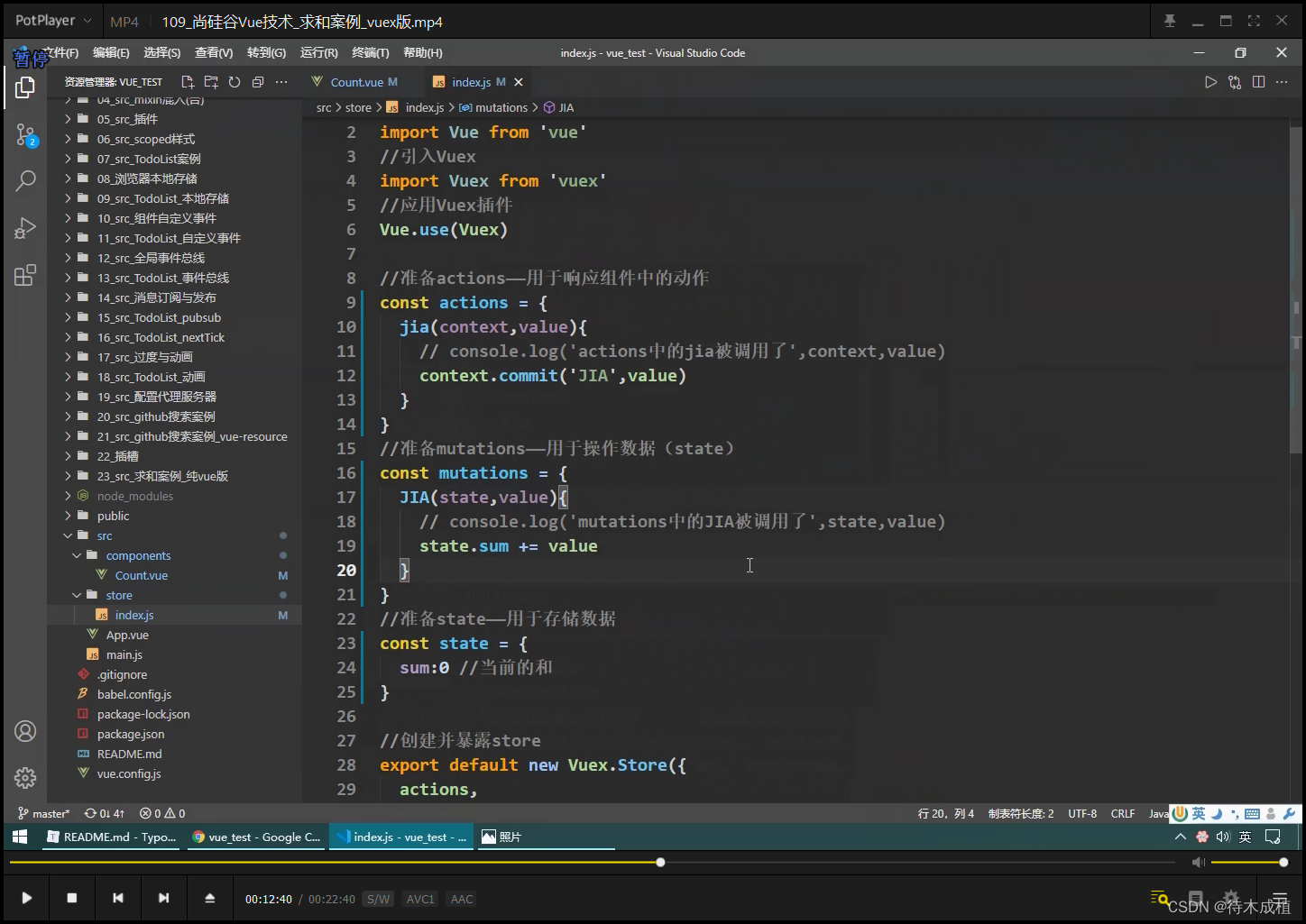Image resolution: width=1306 pixels, height=924 pixels.
Task: Open the Search panel
Action: [24, 180]
